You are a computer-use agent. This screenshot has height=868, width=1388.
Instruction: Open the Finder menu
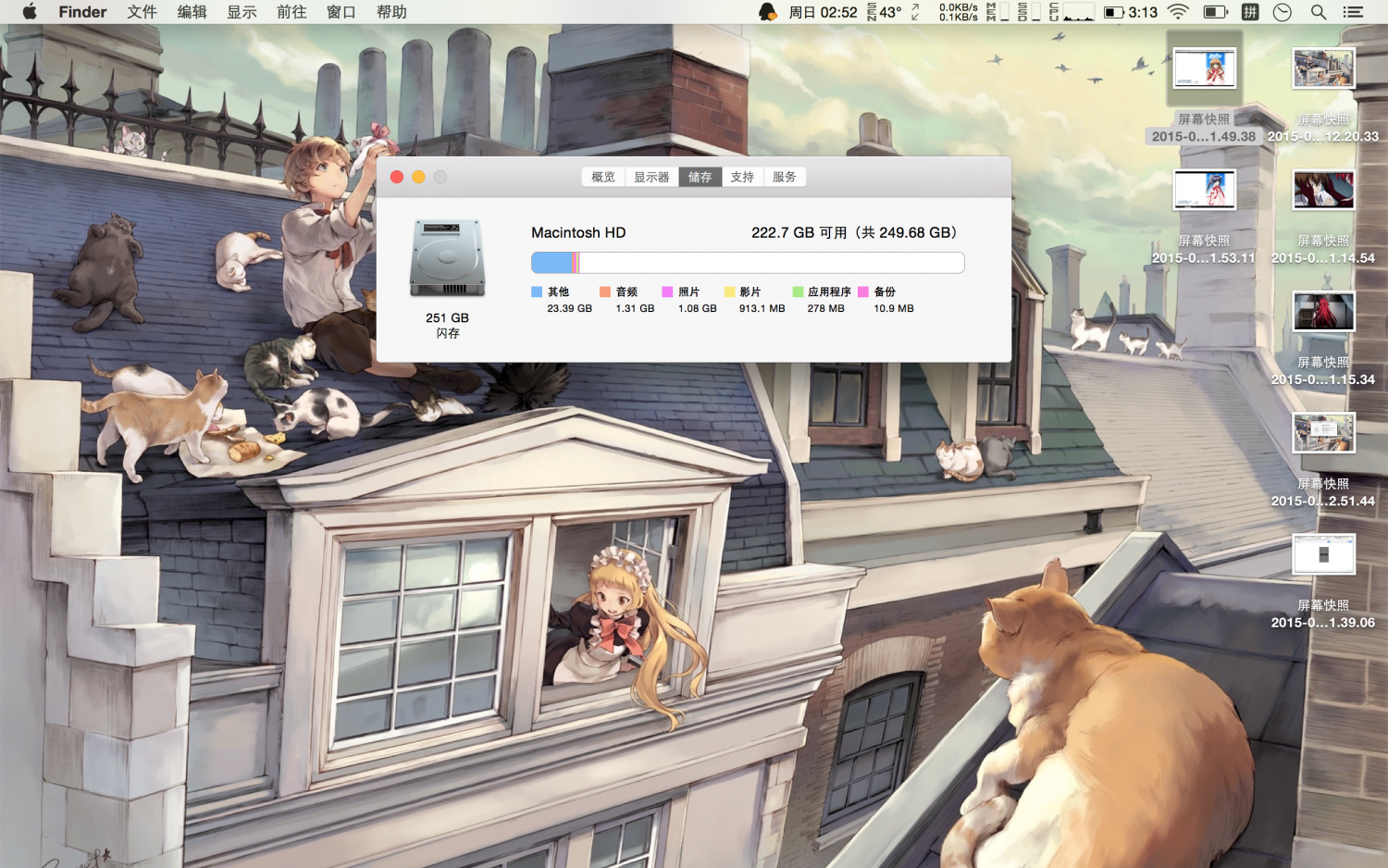[82, 12]
